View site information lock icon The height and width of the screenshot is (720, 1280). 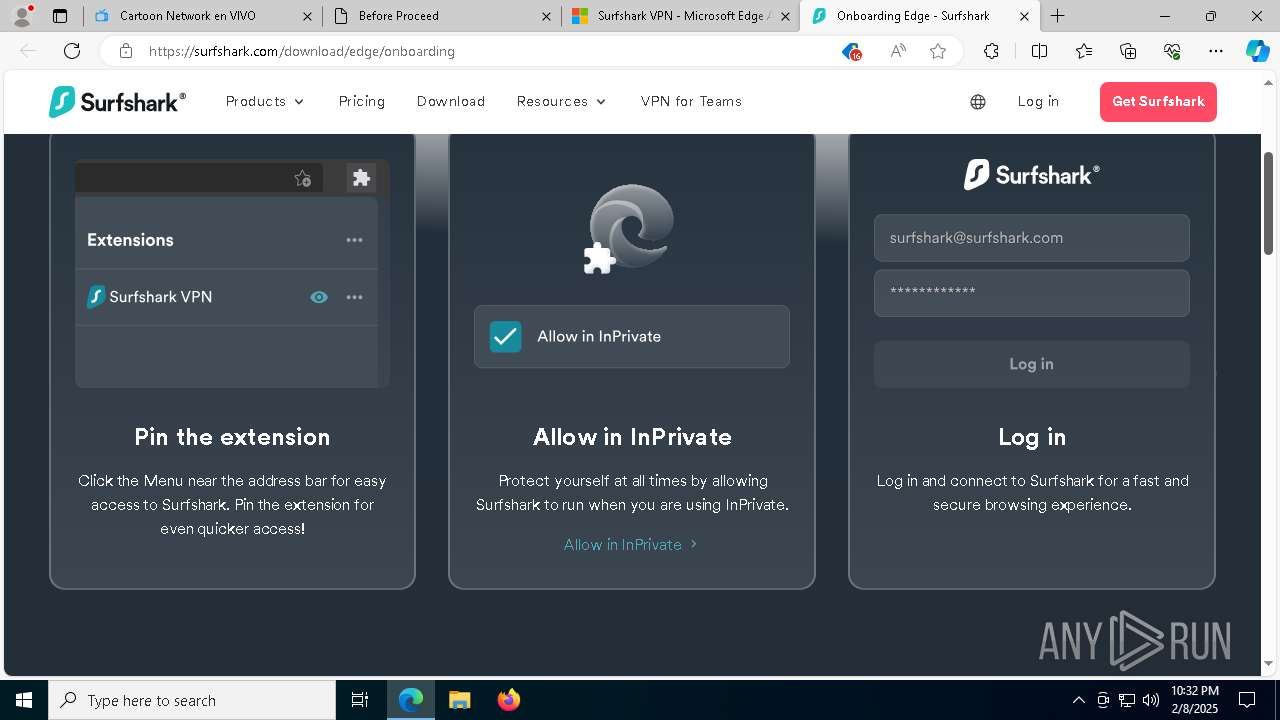pos(125,51)
